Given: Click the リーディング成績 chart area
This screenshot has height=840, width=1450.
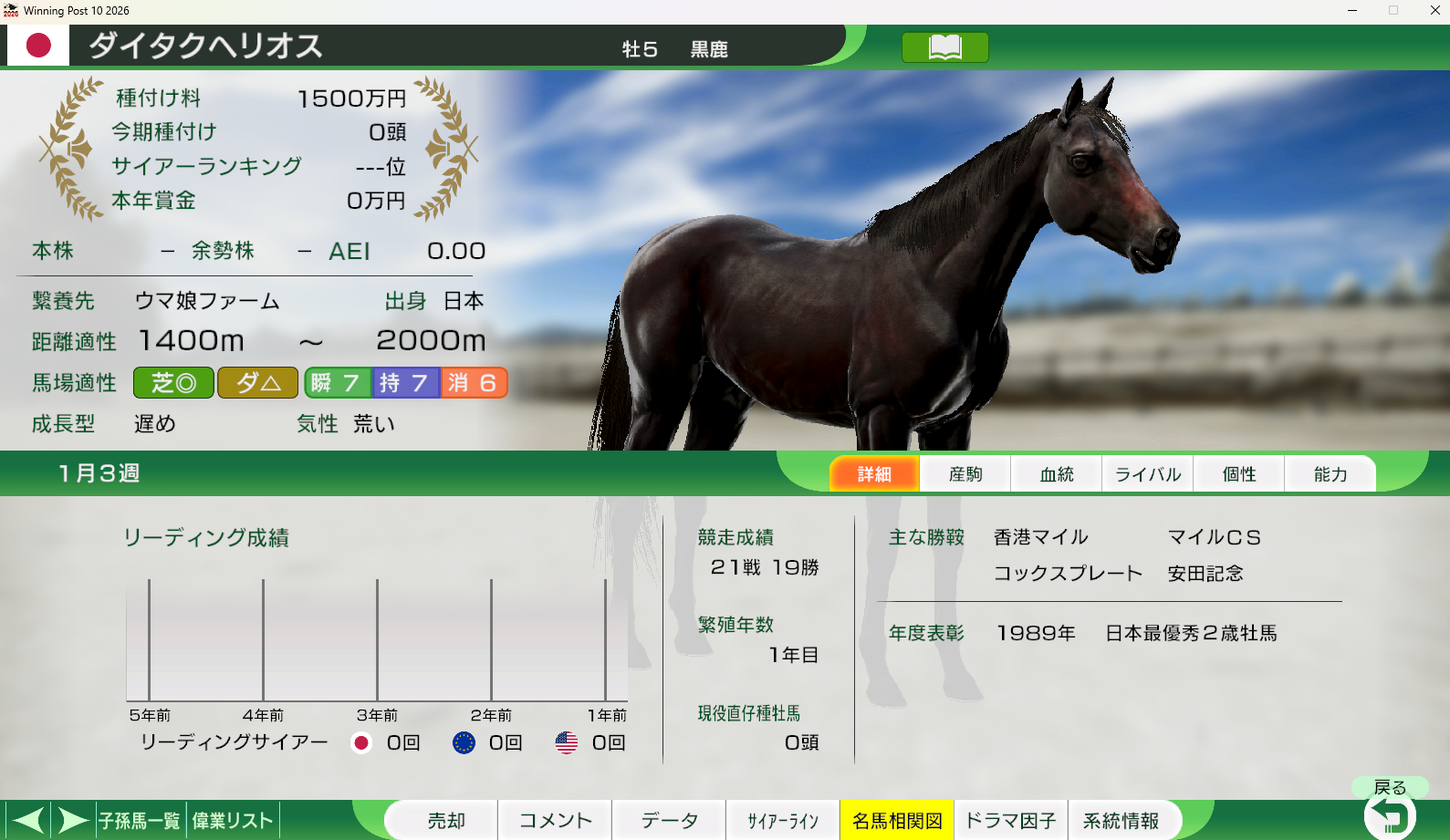Looking at the screenshot, I should coord(376,638).
